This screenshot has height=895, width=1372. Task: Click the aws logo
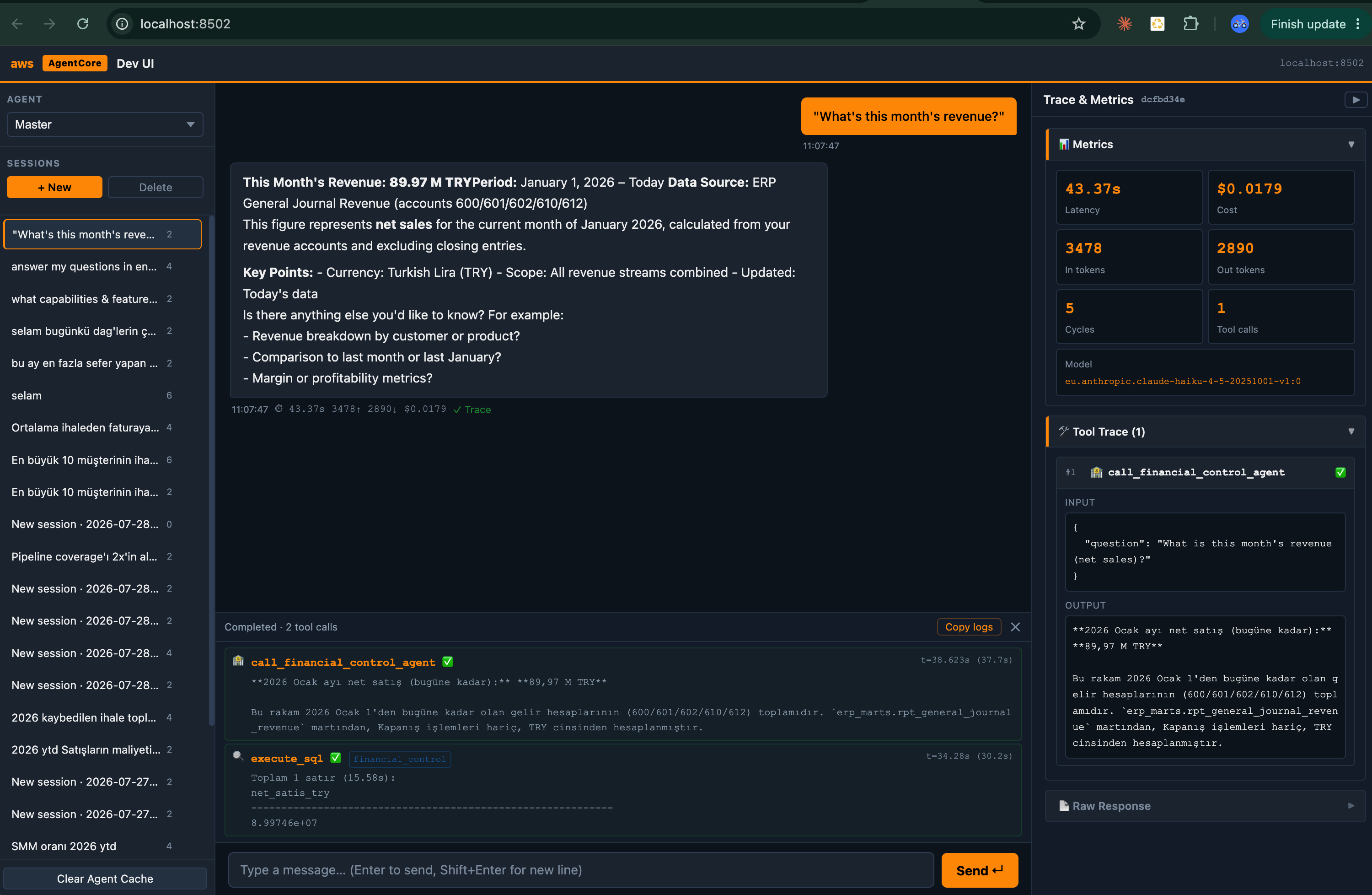pyautogui.click(x=22, y=64)
